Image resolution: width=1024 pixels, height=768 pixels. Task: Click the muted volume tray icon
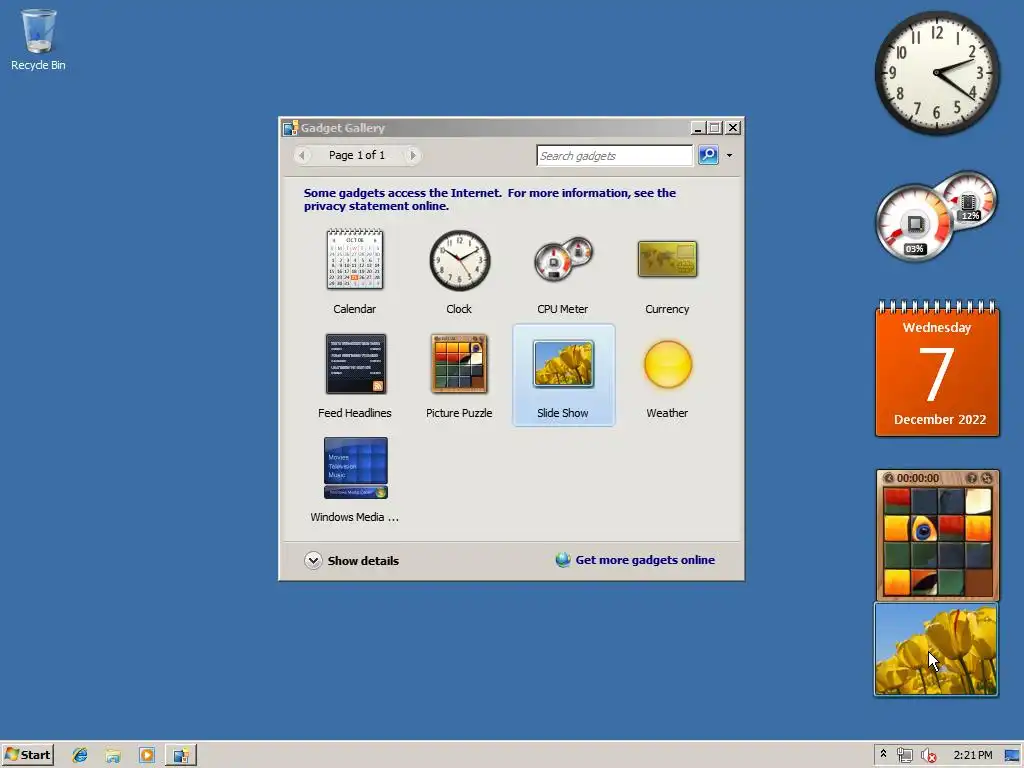point(928,755)
